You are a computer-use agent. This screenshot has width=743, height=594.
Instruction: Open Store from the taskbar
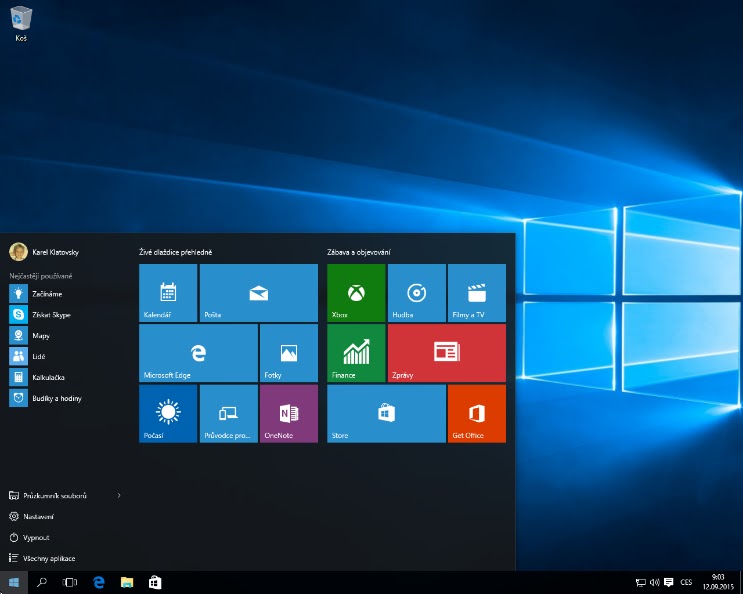[155, 582]
